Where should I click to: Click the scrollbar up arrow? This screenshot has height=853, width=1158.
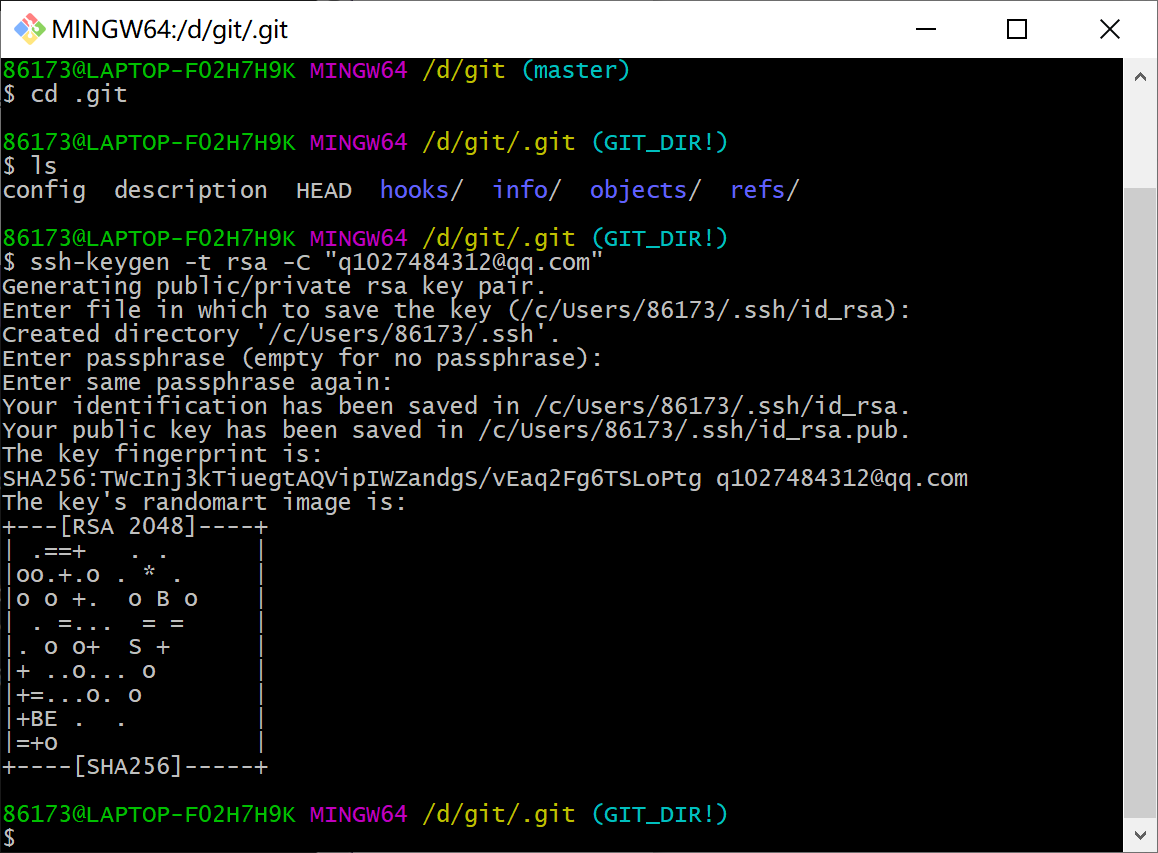1140,76
